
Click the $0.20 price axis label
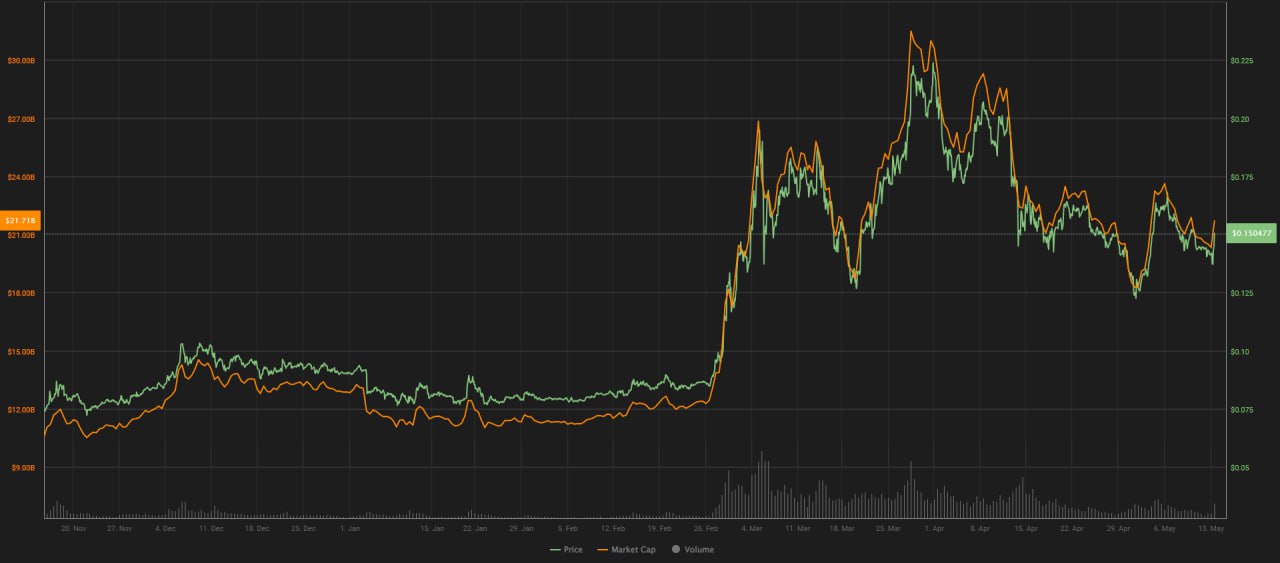click(1240, 119)
